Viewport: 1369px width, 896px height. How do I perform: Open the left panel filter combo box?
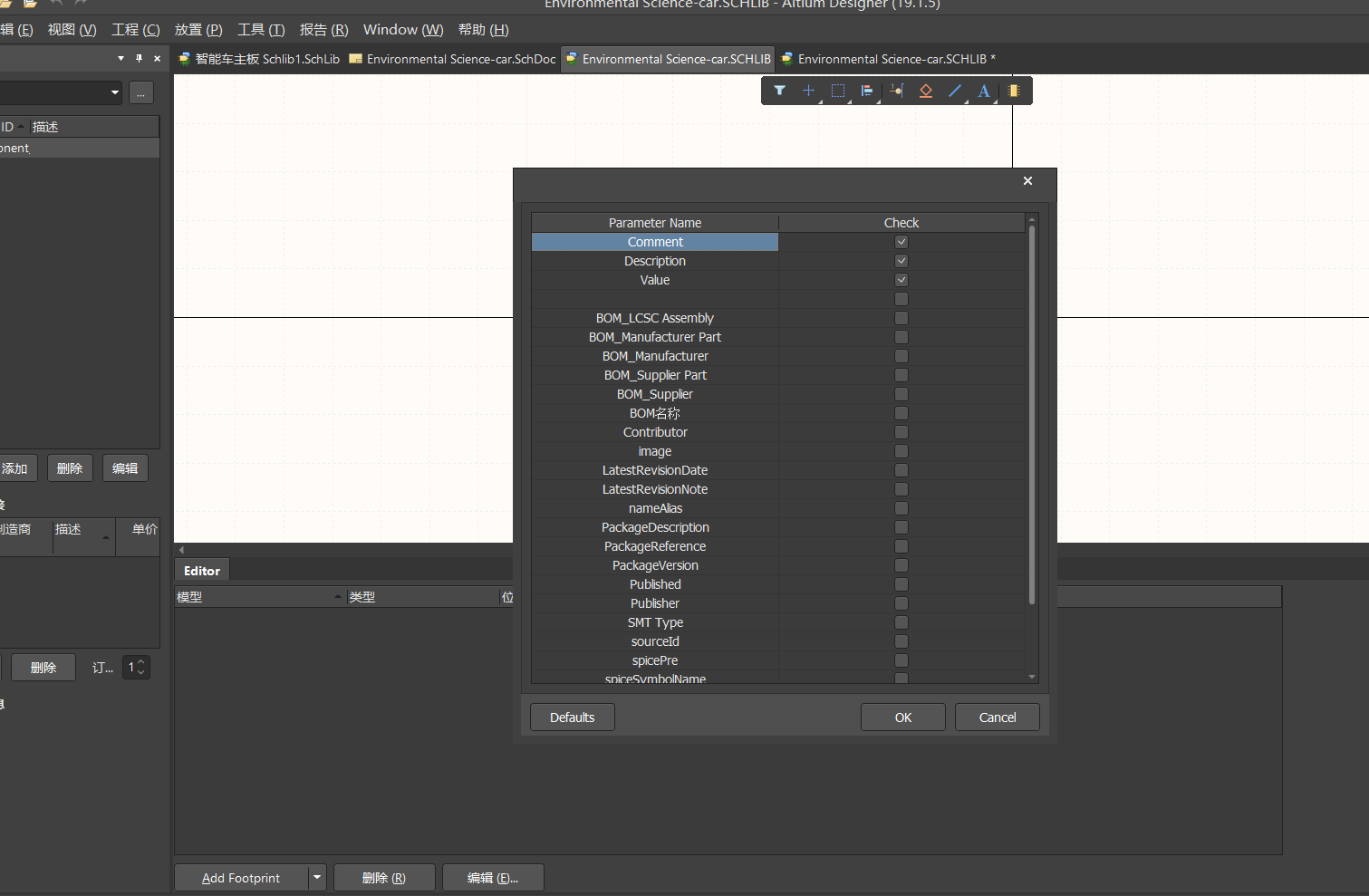[x=60, y=92]
